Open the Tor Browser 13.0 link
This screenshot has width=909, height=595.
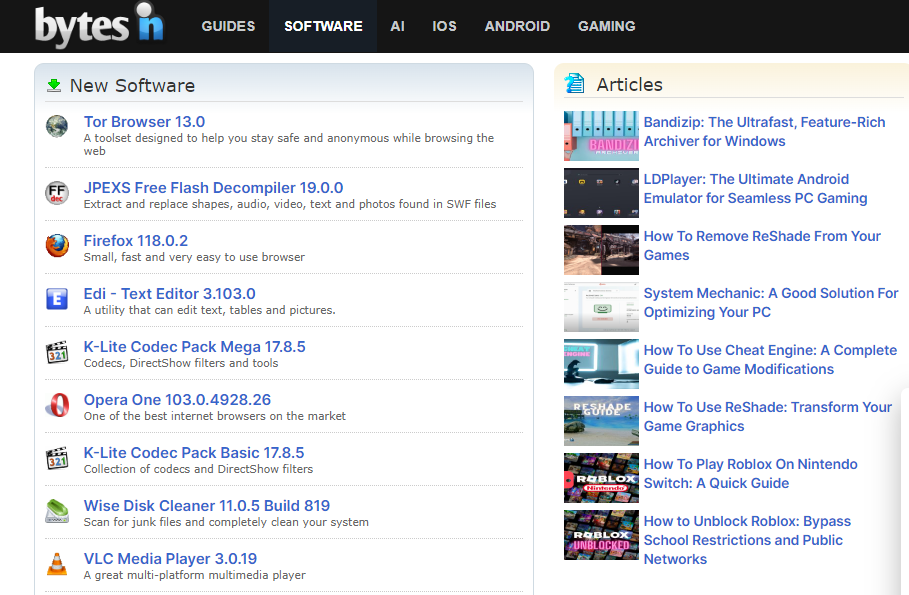(144, 122)
